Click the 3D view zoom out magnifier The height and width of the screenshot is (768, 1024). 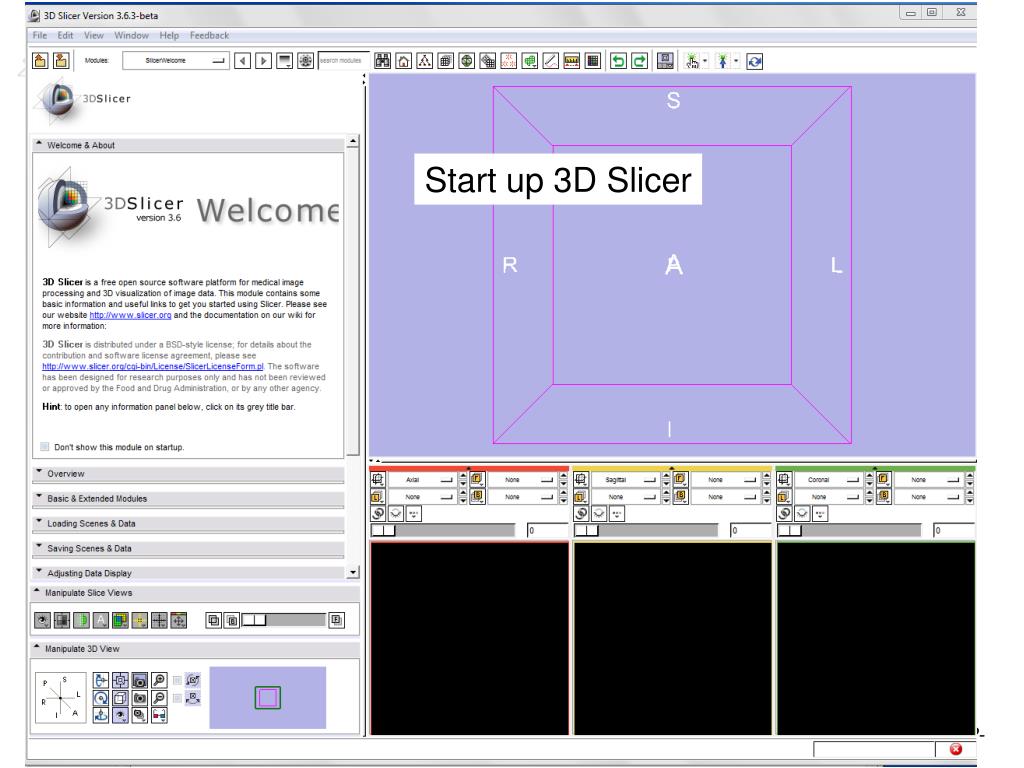click(159, 697)
